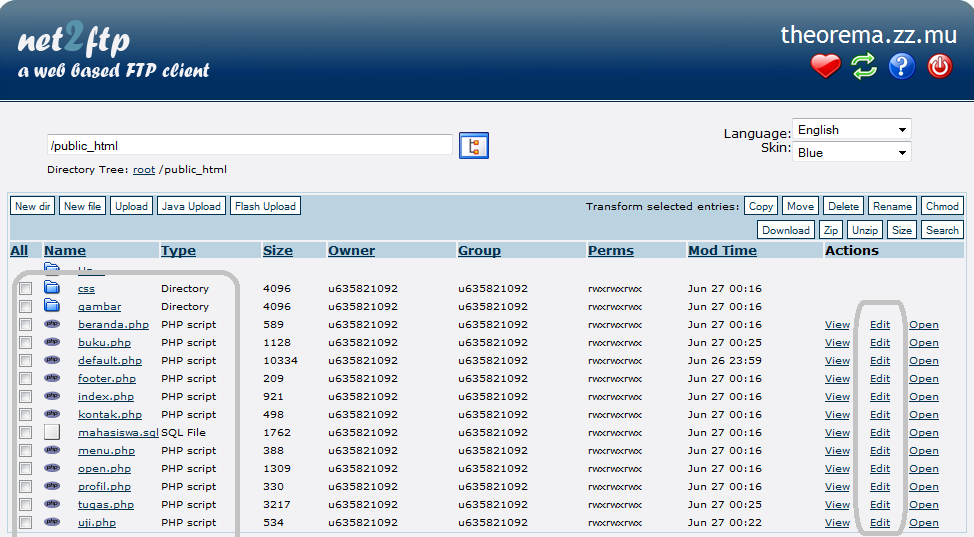Viewport: 974px width, 537px height.
Task: Open the index.php file link
Action: coord(106,397)
